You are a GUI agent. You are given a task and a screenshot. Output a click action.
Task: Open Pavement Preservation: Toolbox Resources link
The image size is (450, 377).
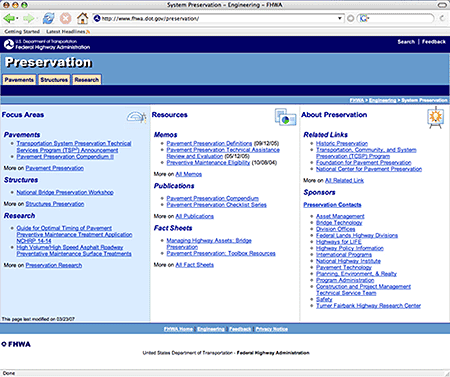click(x=221, y=253)
